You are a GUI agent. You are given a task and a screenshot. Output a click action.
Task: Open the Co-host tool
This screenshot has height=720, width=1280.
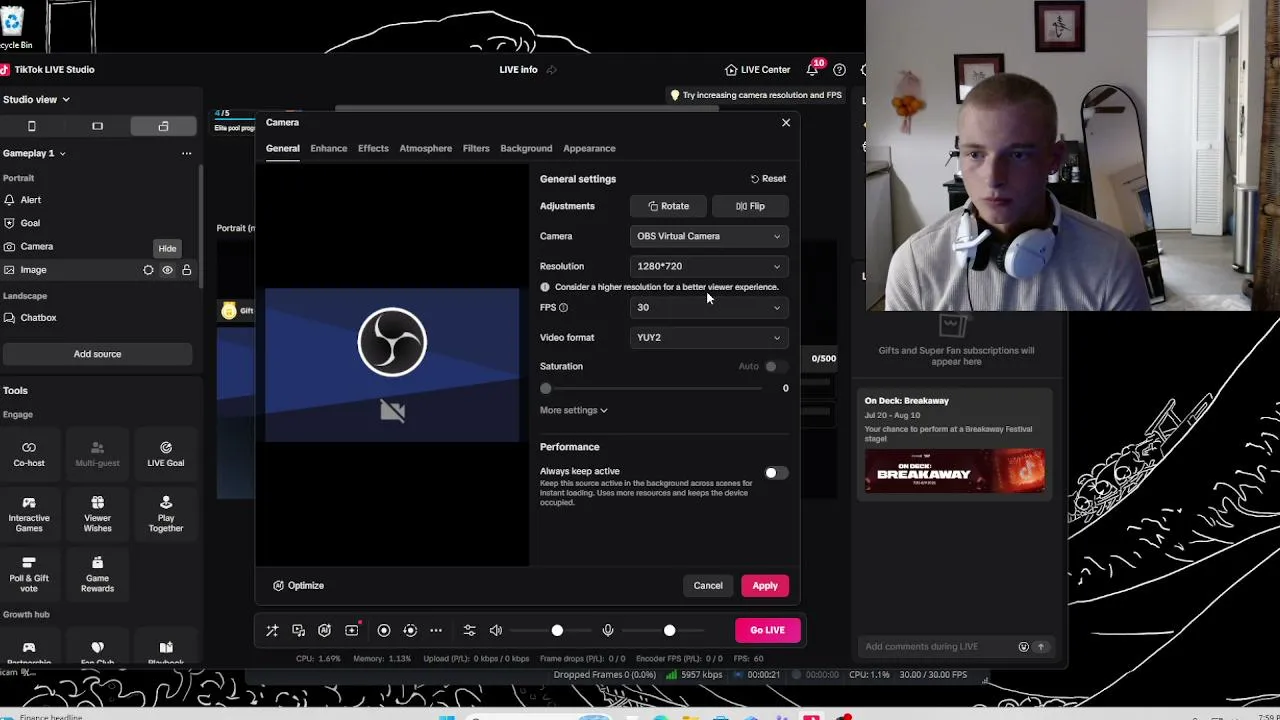coord(29,454)
